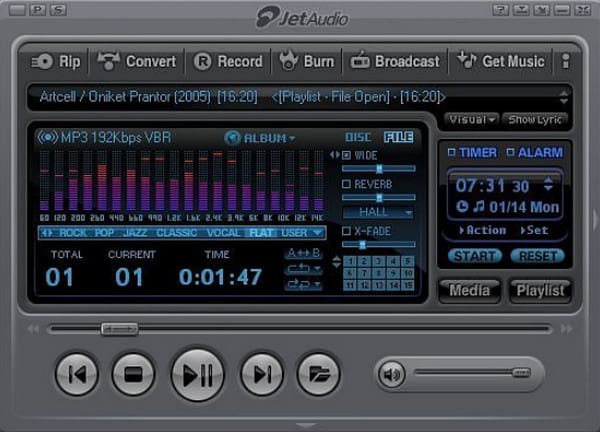Click the track title scroll arrows
The image size is (600, 432).
coord(564,97)
